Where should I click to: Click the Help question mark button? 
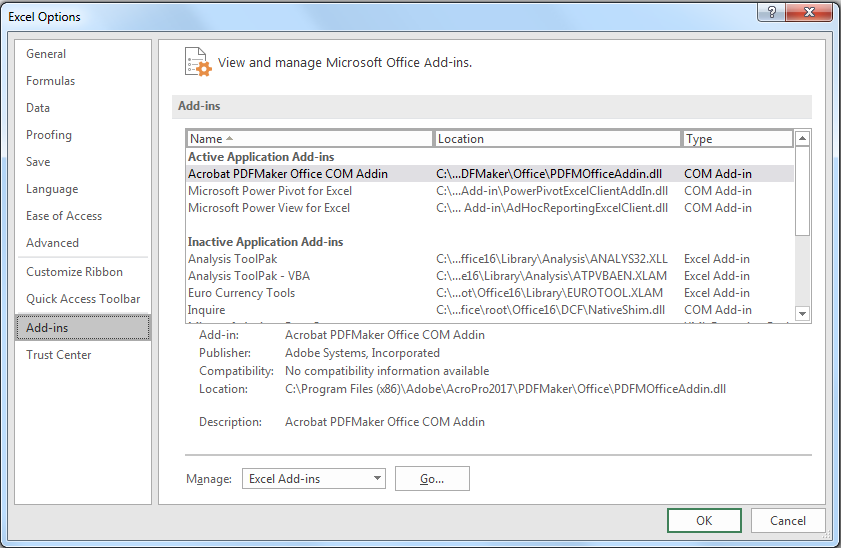772,12
